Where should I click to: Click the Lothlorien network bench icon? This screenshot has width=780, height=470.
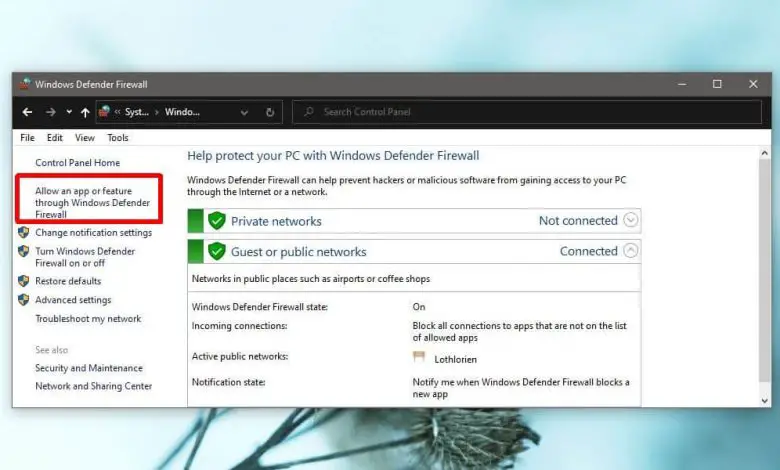point(419,357)
